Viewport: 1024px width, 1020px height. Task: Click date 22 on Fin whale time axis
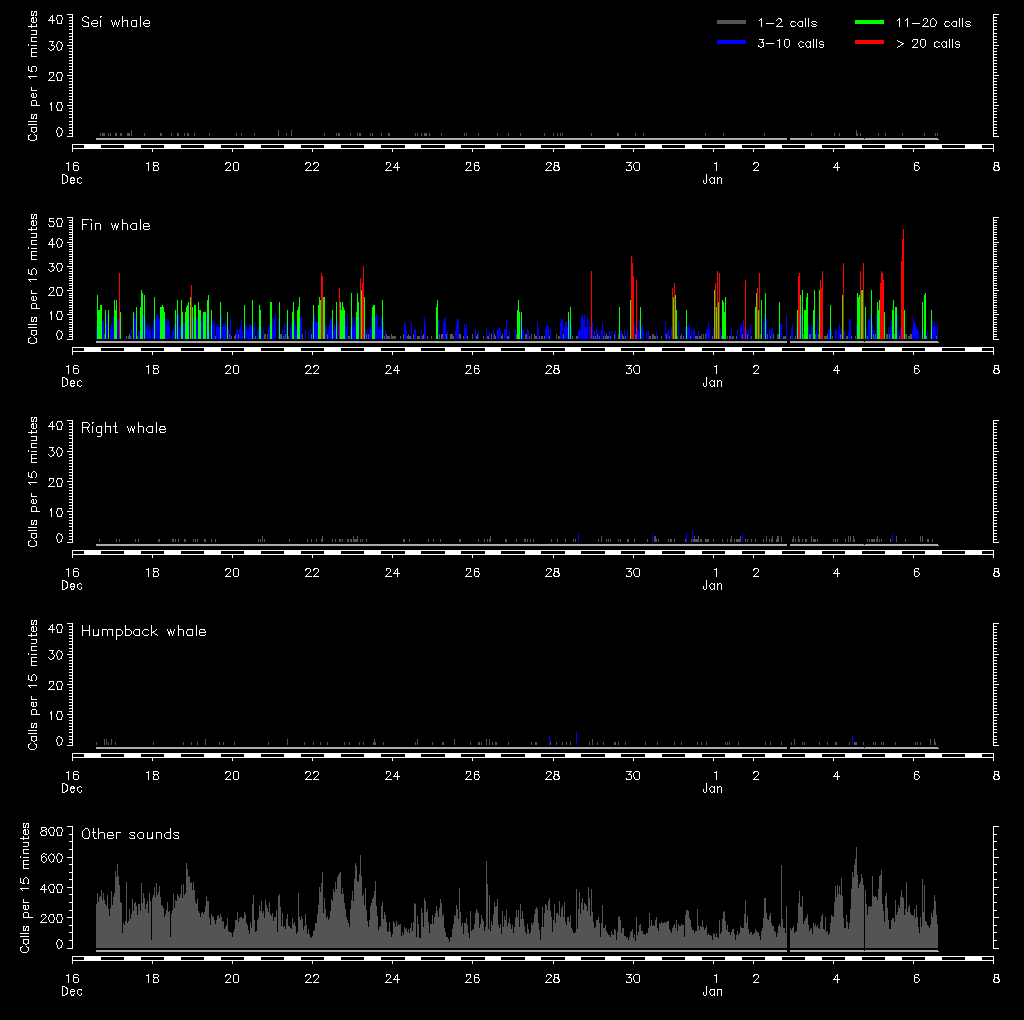[312, 369]
